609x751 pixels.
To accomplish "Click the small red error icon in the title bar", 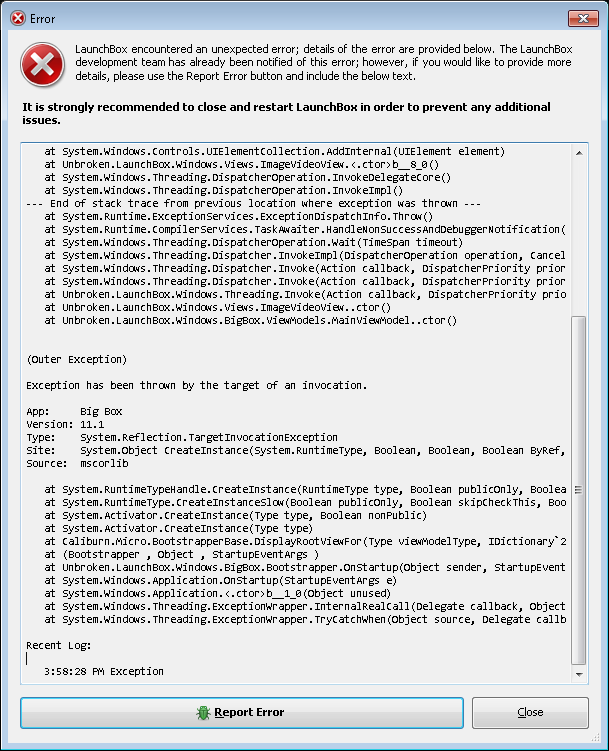I will [18, 18].
